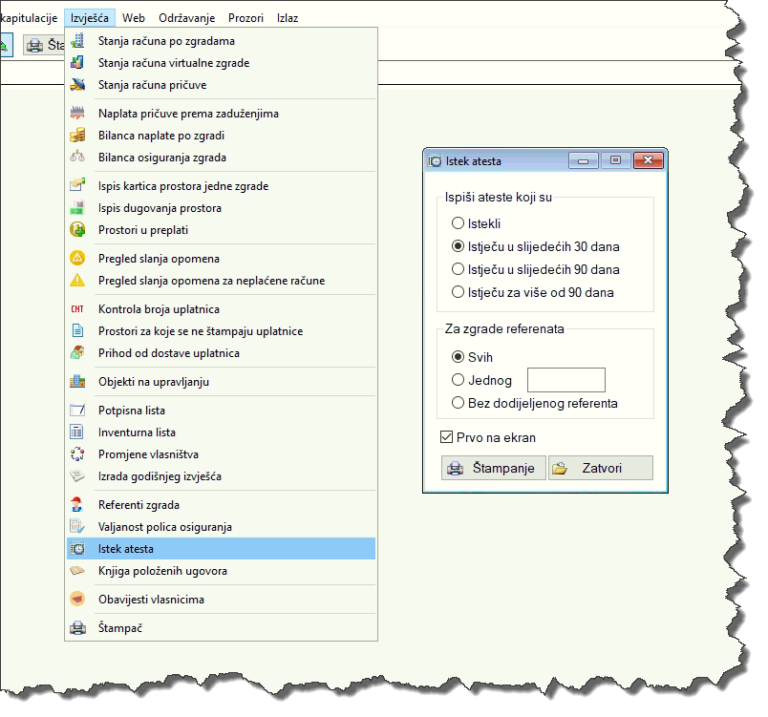This screenshot has height=717, width=768.
Task: Close the Istek atesta dialog
Action: click(x=648, y=161)
